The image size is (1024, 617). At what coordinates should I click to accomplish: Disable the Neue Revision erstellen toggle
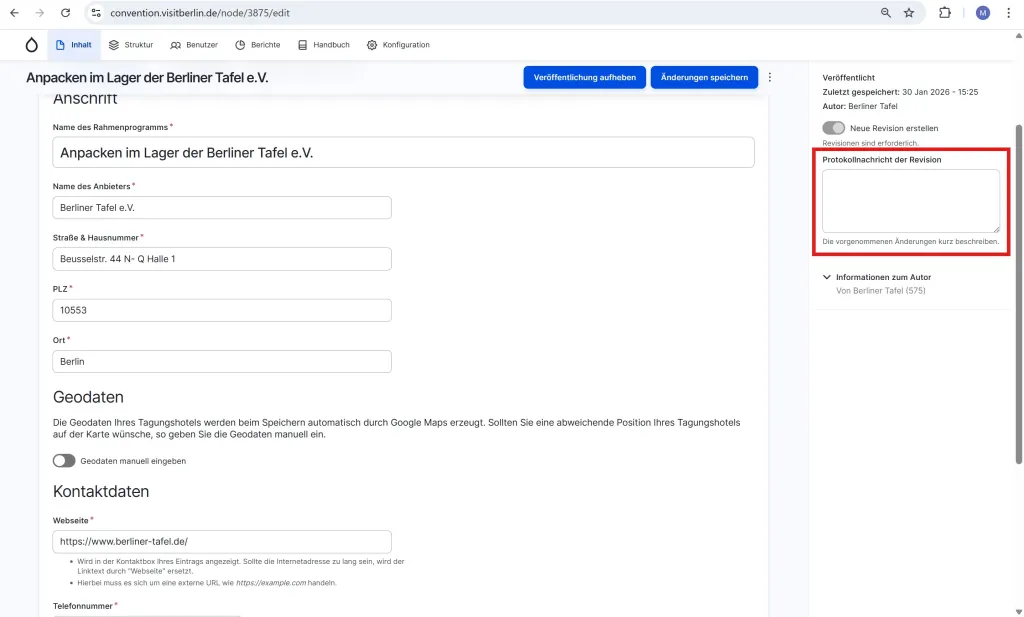click(834, 128)
